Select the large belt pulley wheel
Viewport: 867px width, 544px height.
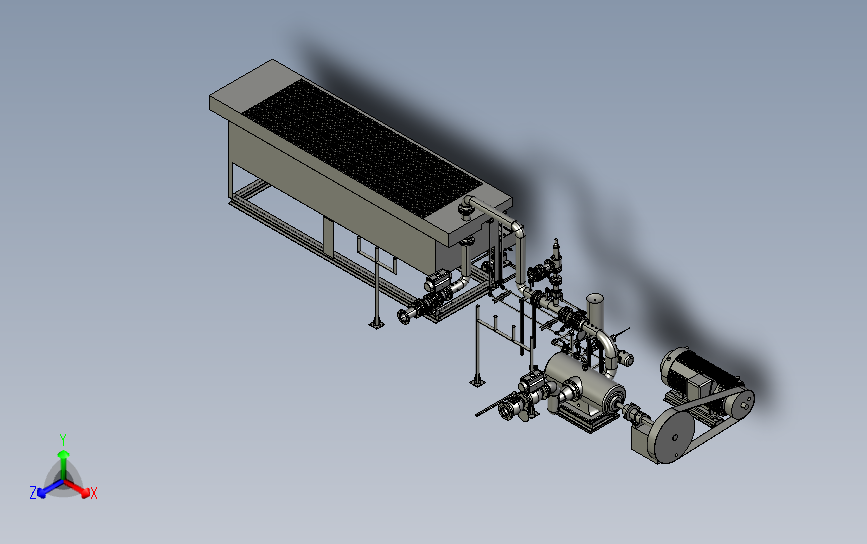tap(673, 436)
